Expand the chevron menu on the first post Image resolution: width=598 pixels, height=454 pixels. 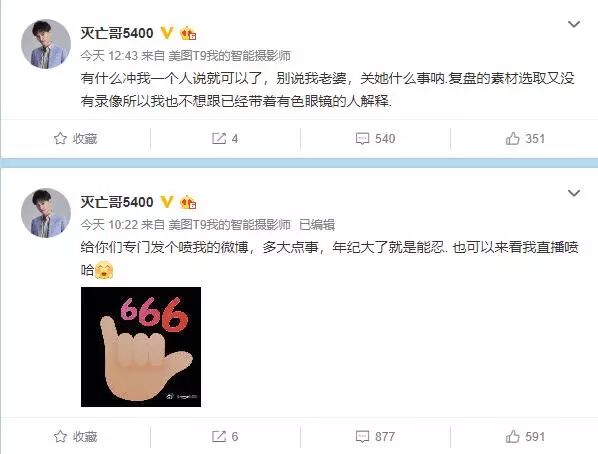[x=574, y=24]
